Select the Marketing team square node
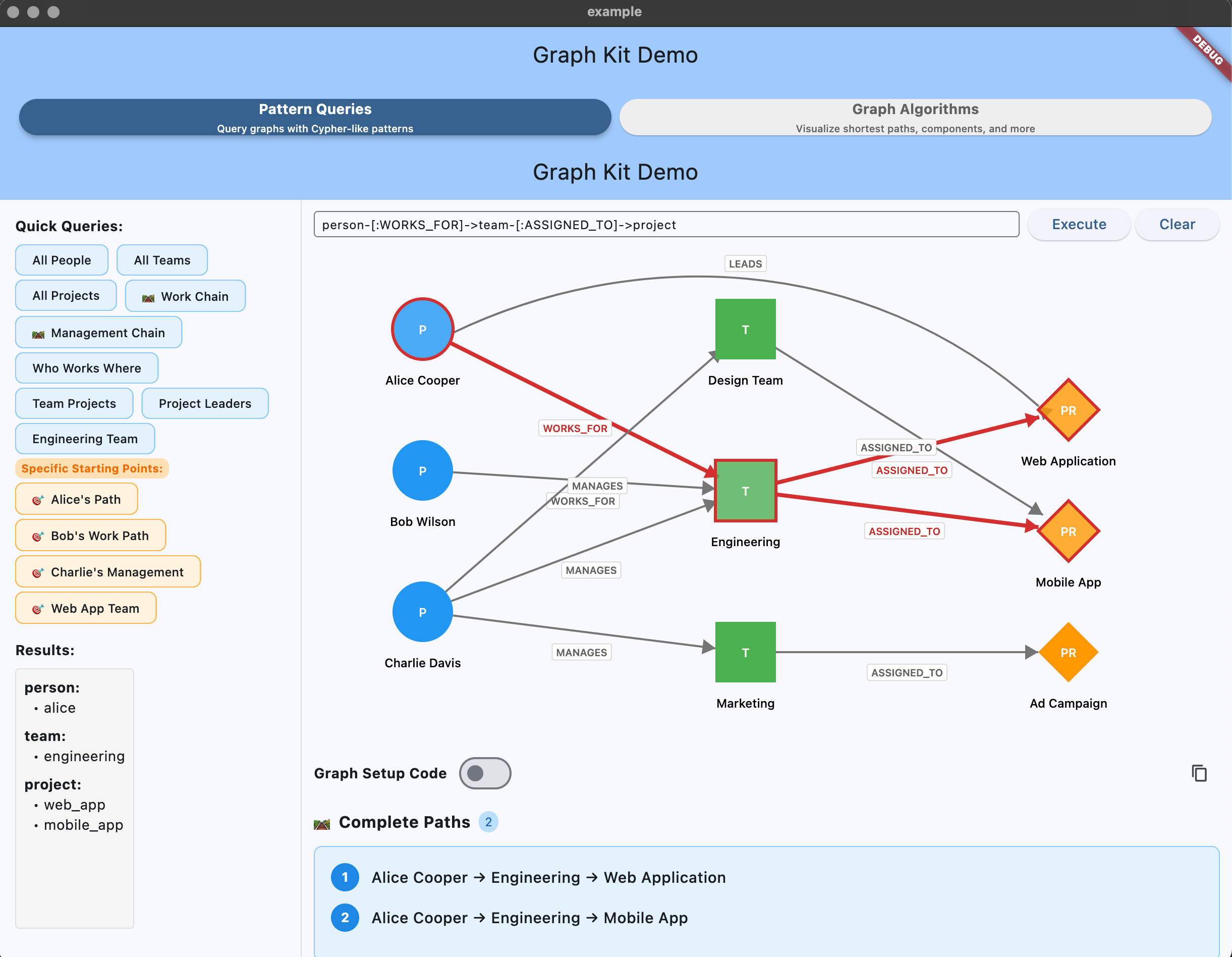Image resolution: width=1232 pixels, height=957 pixels. pos(745,652)
